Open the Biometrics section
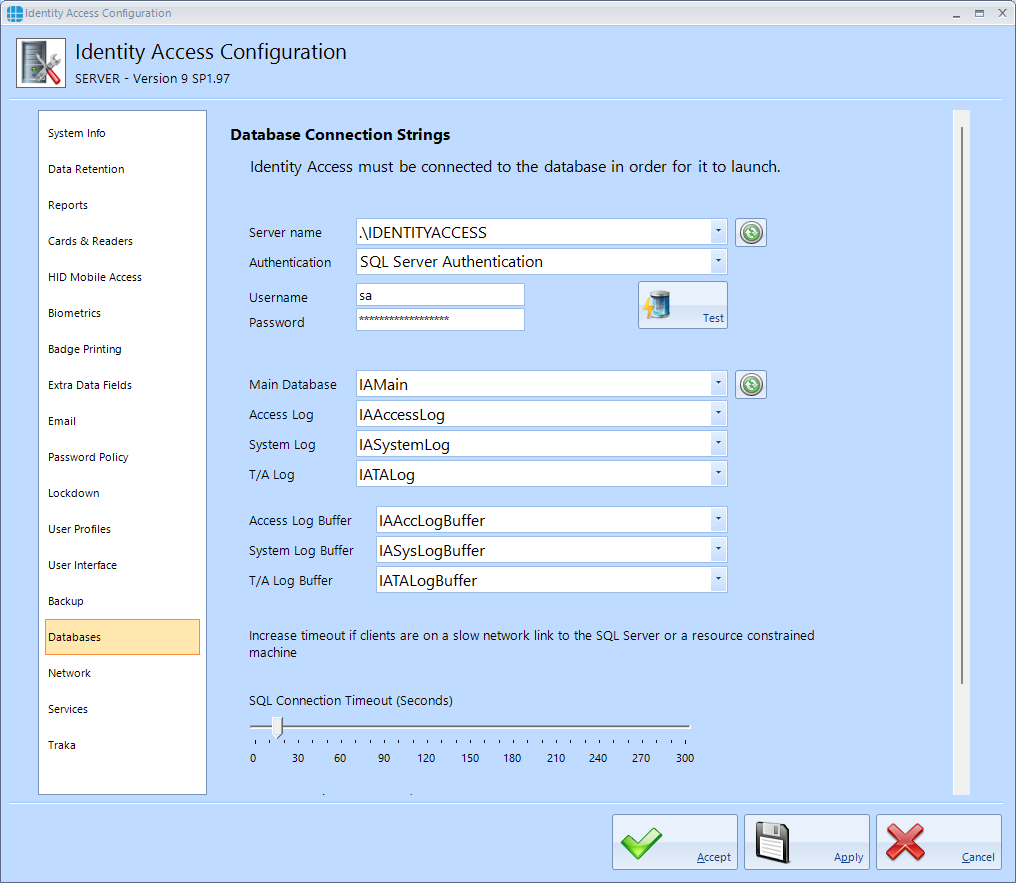Viewport: 1016px width, 883px height. pos(122,313)
